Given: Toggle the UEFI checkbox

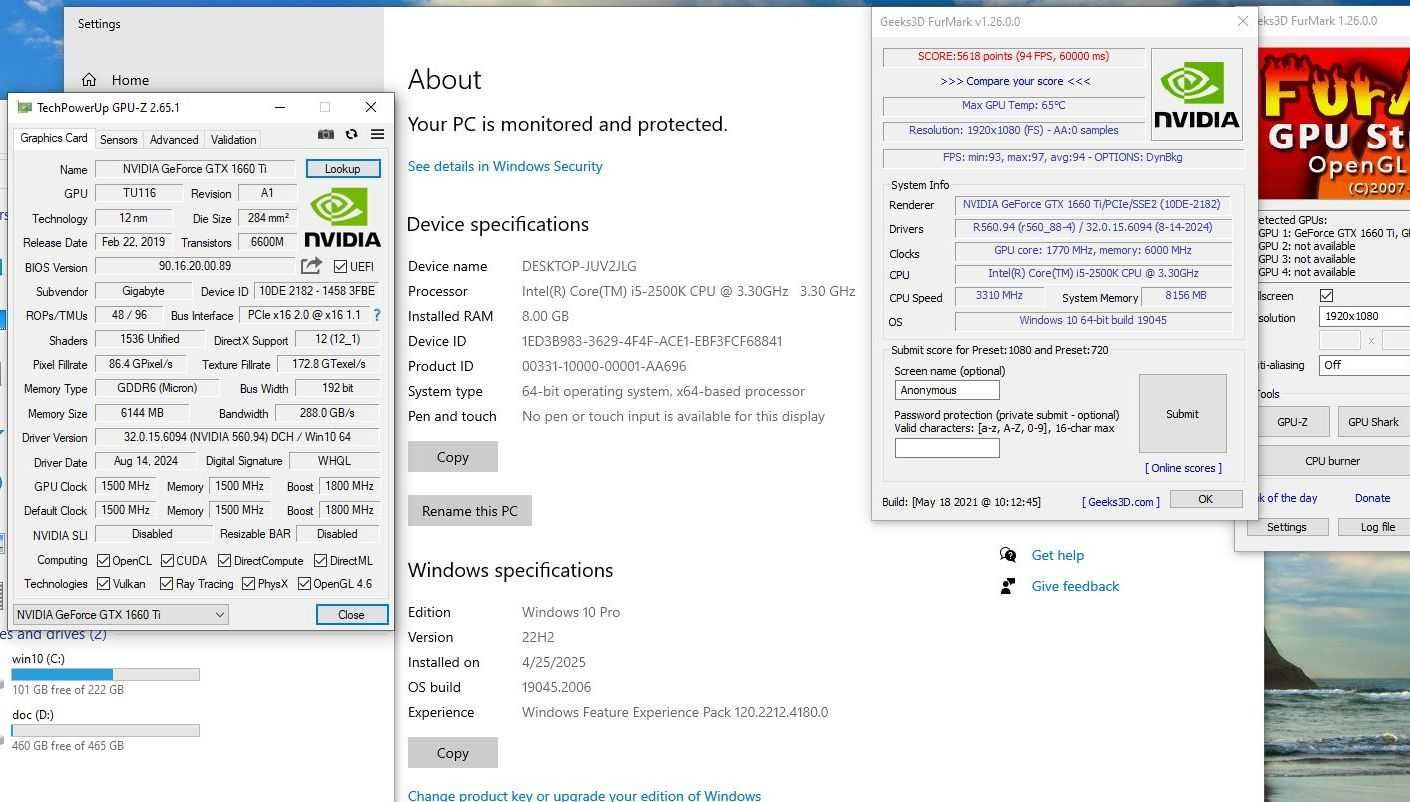Looking at the screenshot, I should pyautogui.click(x=340, y=267).
